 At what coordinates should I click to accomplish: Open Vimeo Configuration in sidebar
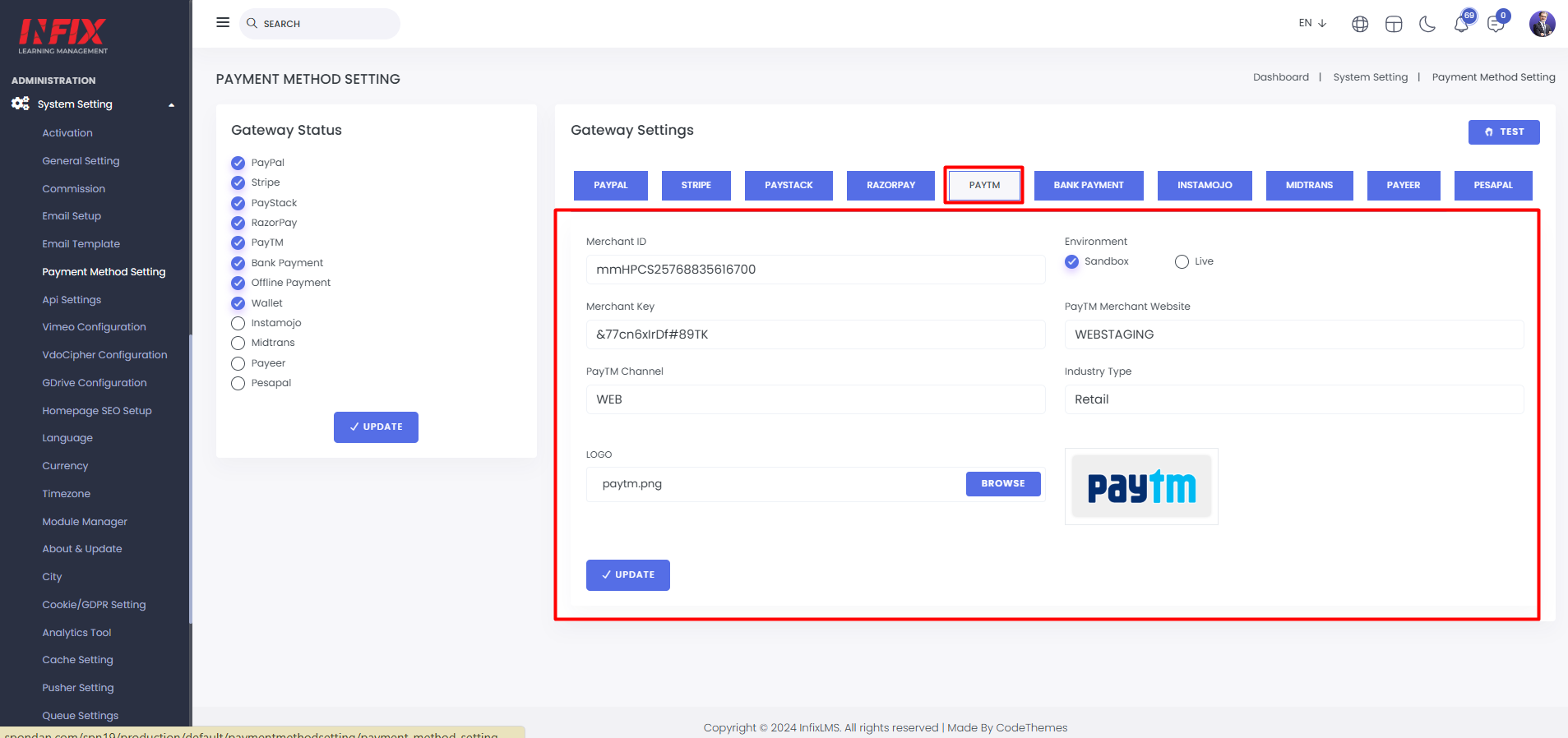click(x=94, y=327)
